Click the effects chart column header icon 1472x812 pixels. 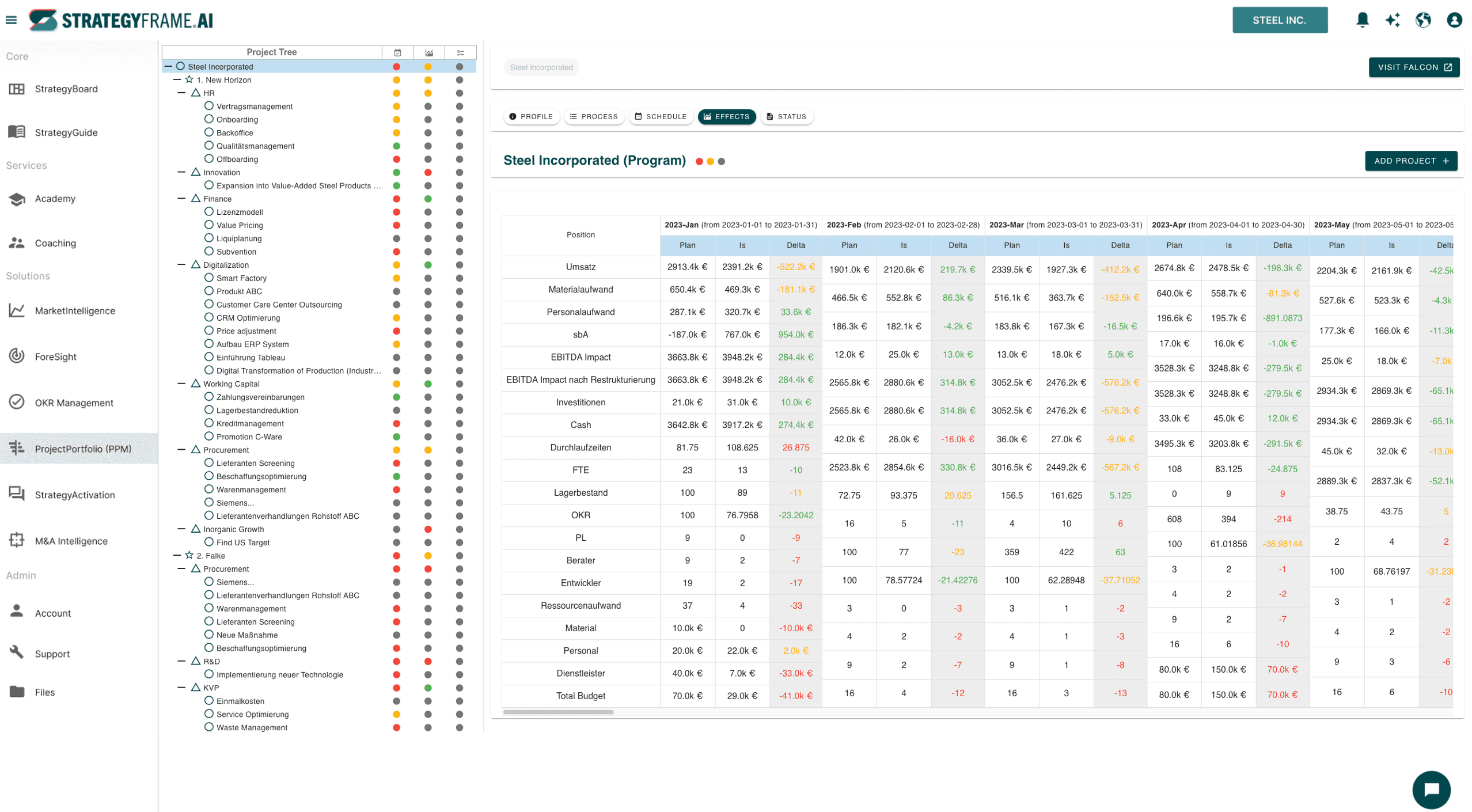tap(429, 52)
